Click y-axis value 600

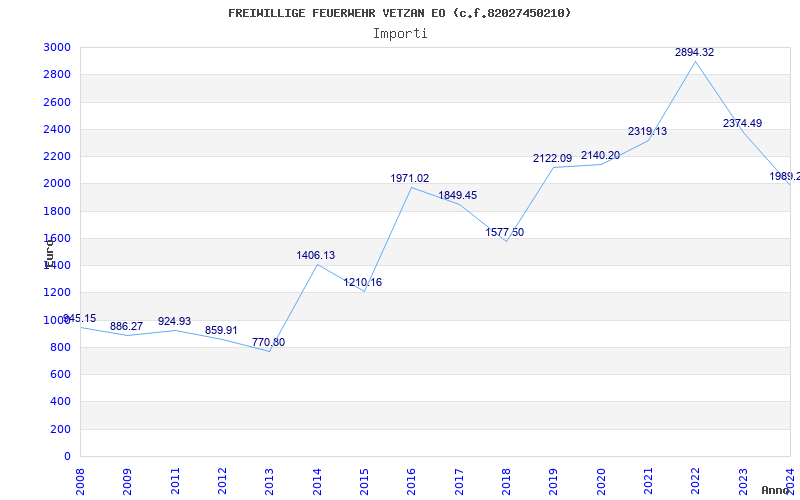(x=61, y=374)
